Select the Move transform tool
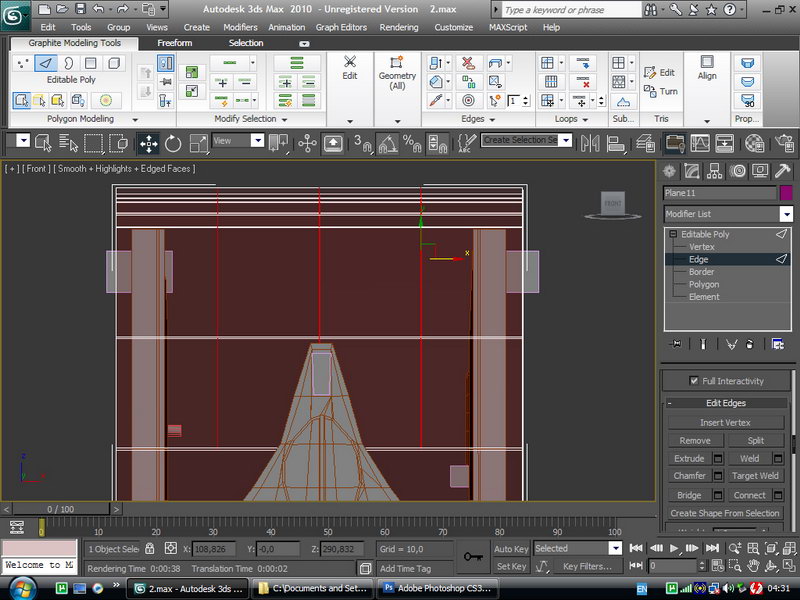This screenshot has height=600, width=800. click(x=148, y=143)
